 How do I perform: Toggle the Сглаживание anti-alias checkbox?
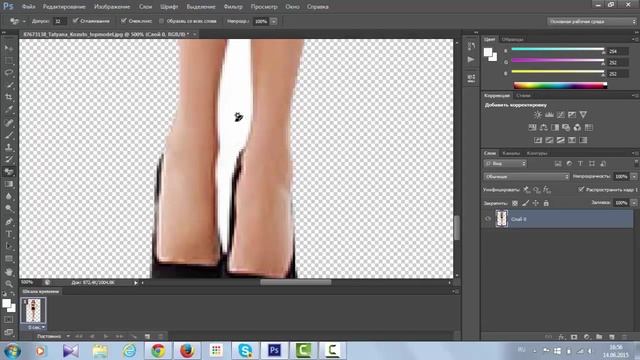pyautogui.click(x=76, y=21)
